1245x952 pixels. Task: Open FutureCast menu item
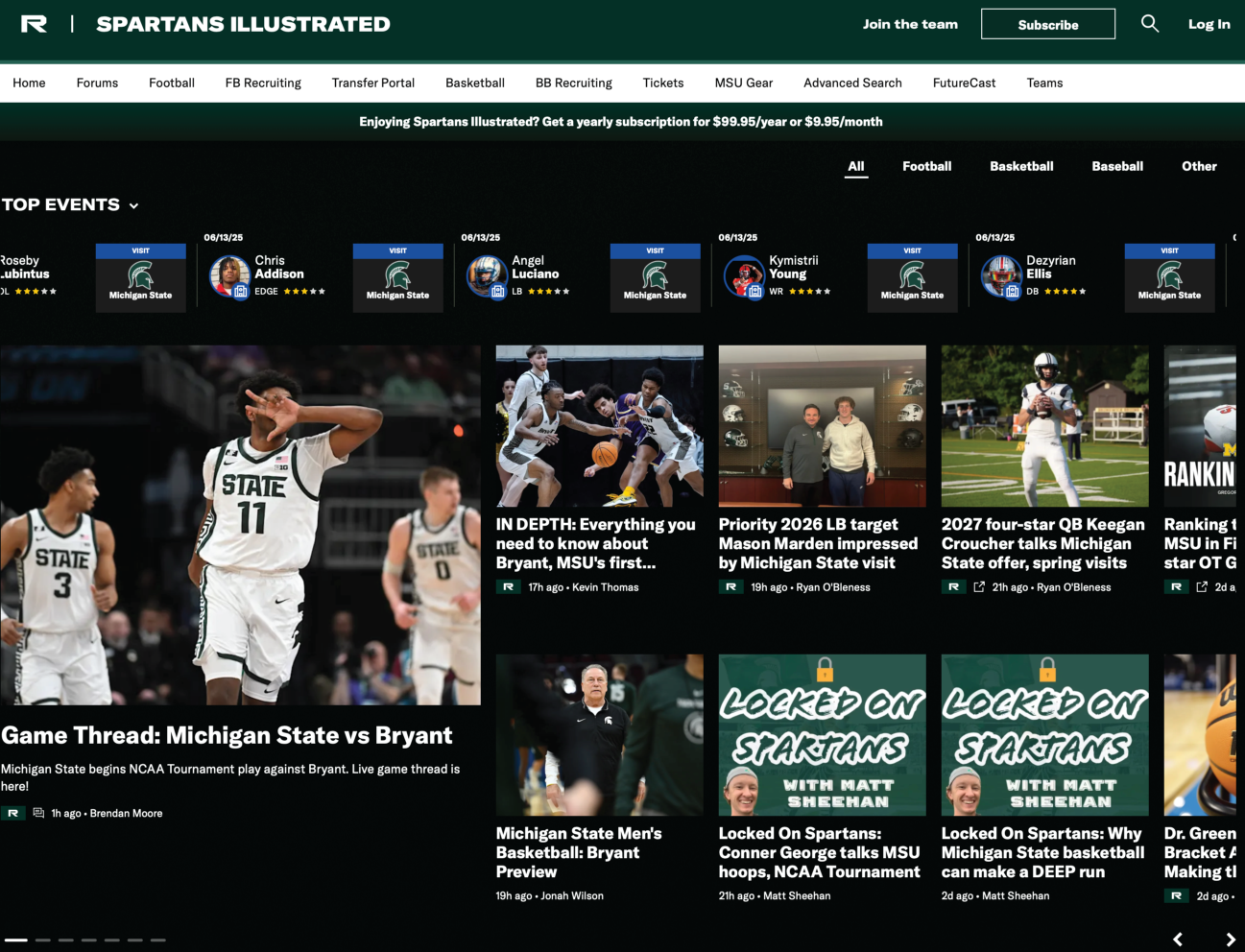(x=964, y=83)
